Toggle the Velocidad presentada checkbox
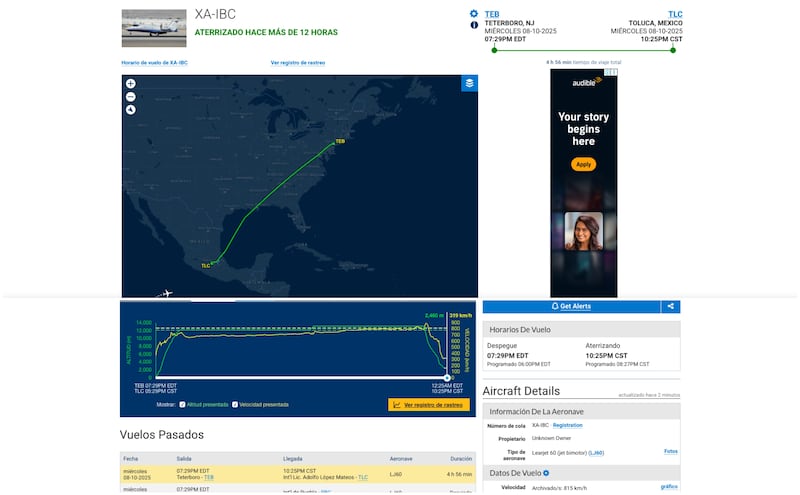Screen dimensions: 800x495 235,405
